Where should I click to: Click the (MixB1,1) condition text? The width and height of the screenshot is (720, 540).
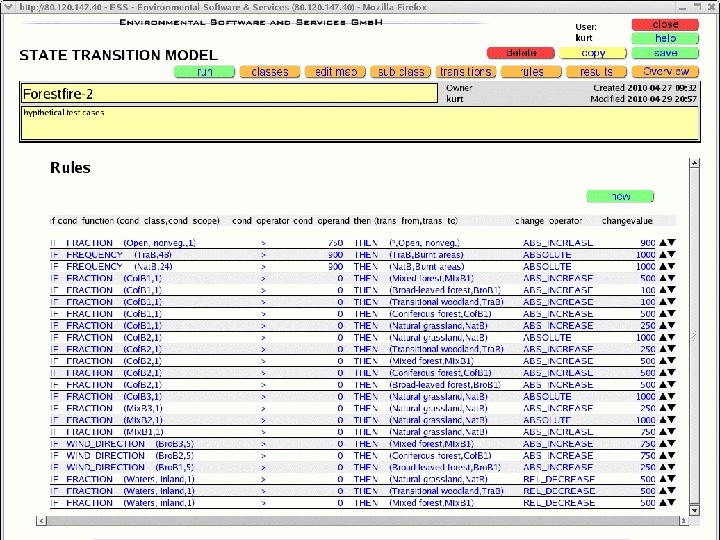point(143,432)
